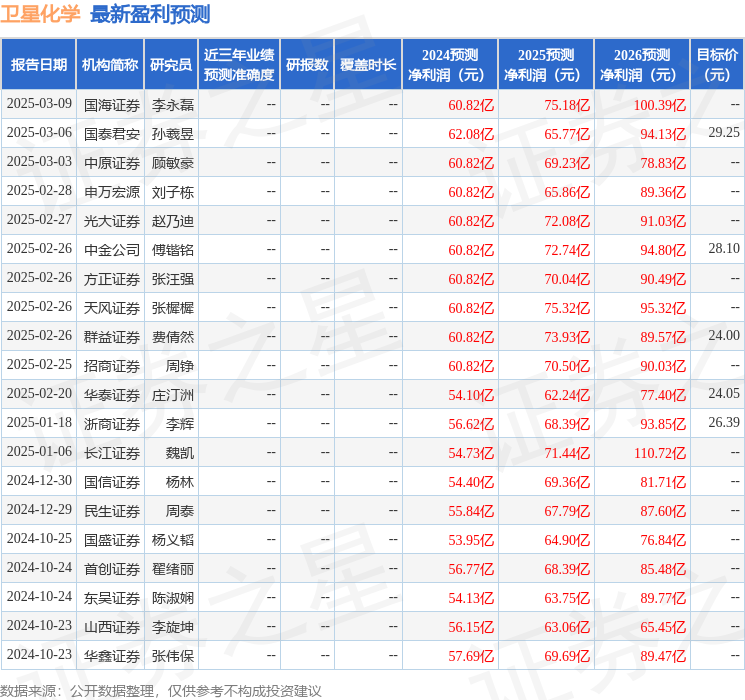Click target price 26.39

click(724, 422)
